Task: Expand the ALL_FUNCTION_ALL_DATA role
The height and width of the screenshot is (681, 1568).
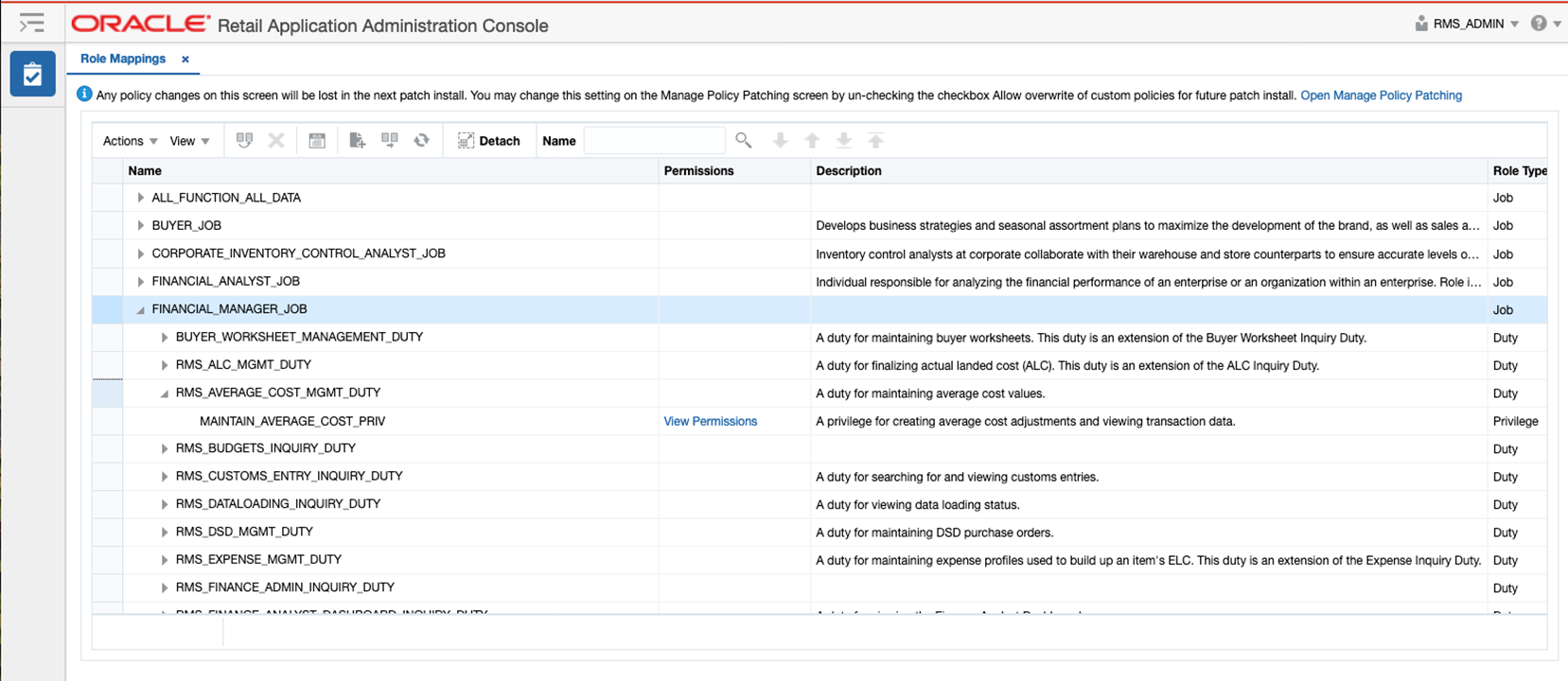Action: click(x=141, y=198)
